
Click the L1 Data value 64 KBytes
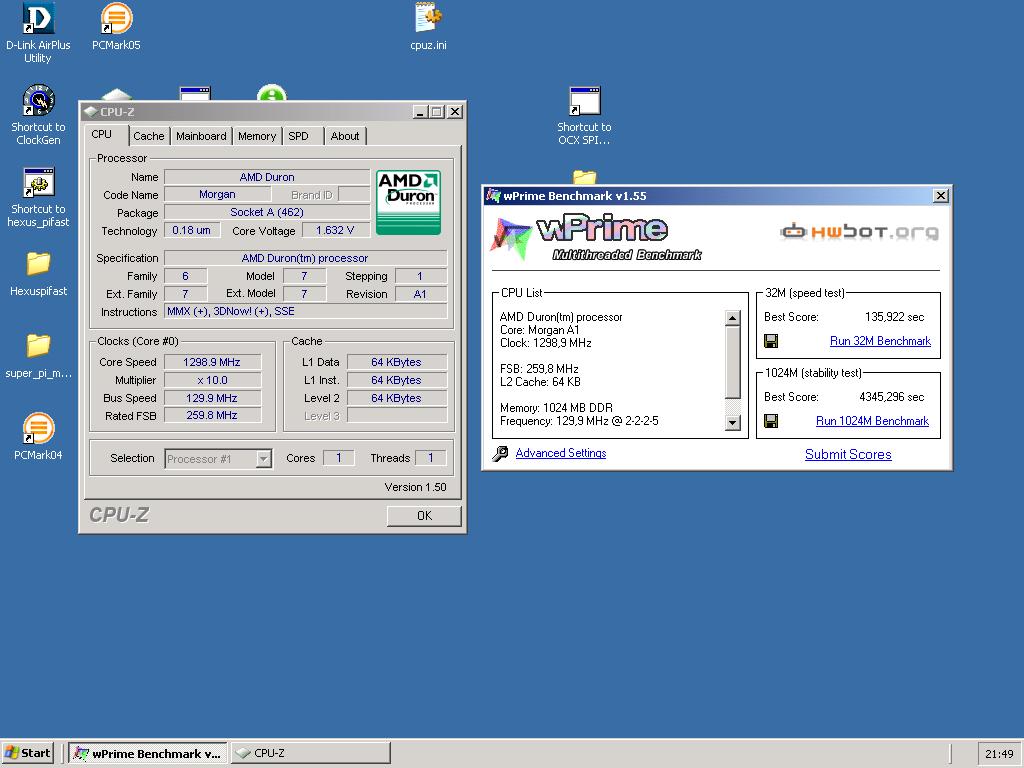click(397, 362)
